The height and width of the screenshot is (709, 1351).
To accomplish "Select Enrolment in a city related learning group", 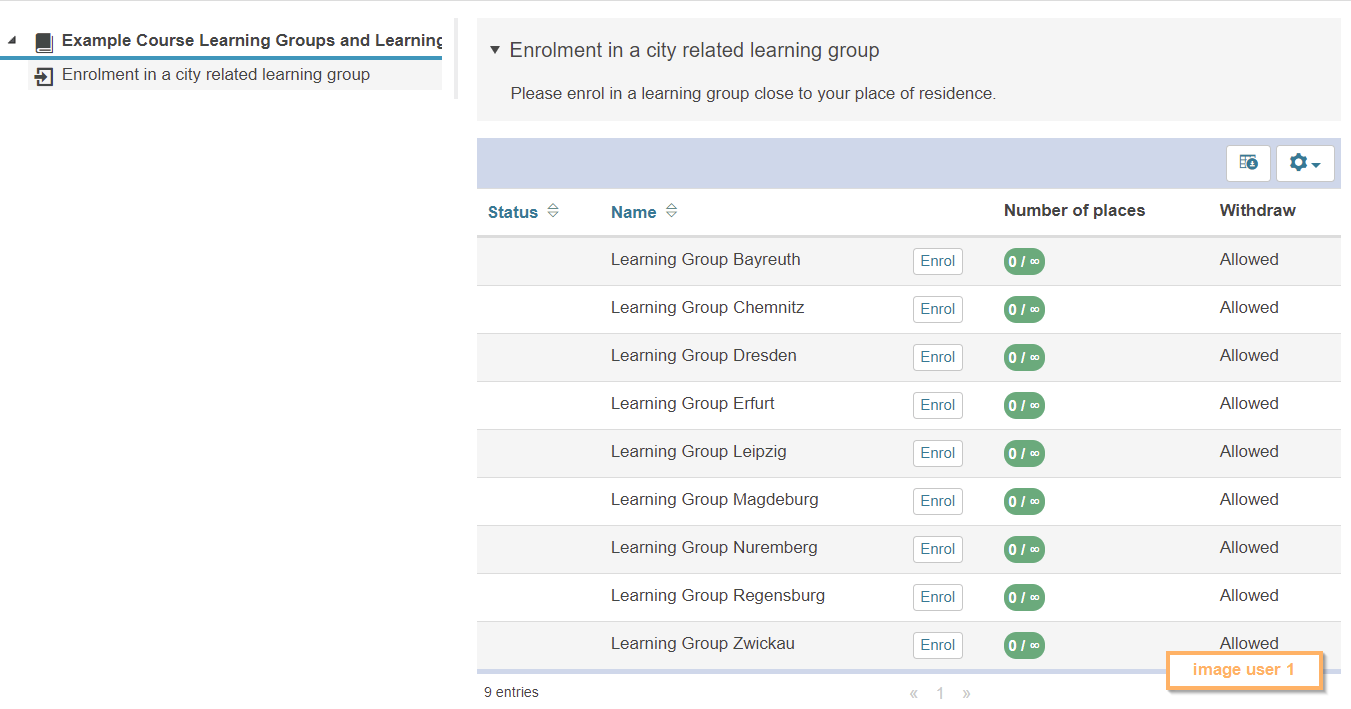I will point(216,75).
